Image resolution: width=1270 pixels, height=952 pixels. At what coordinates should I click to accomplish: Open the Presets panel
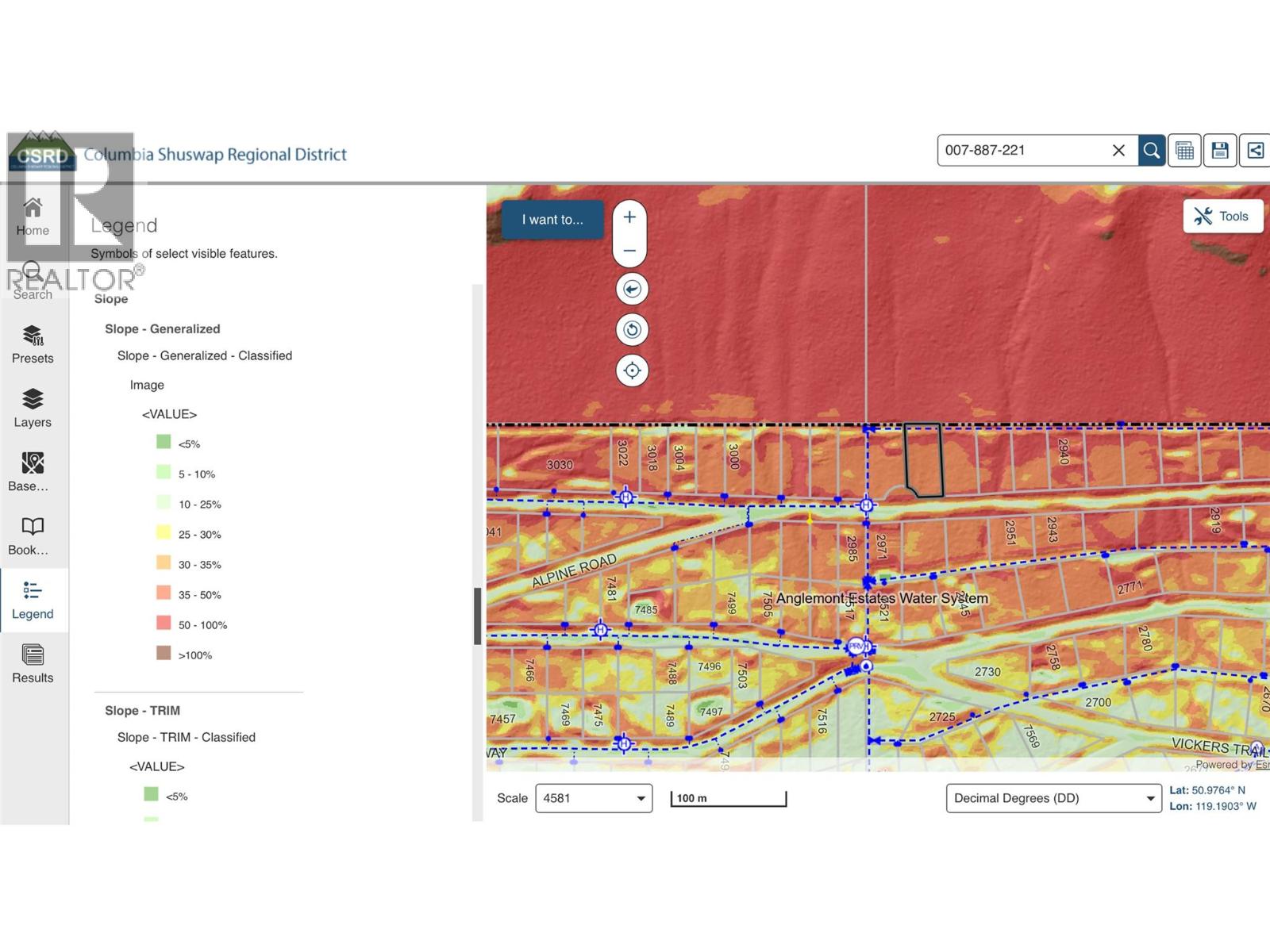(x=33, y=345)
